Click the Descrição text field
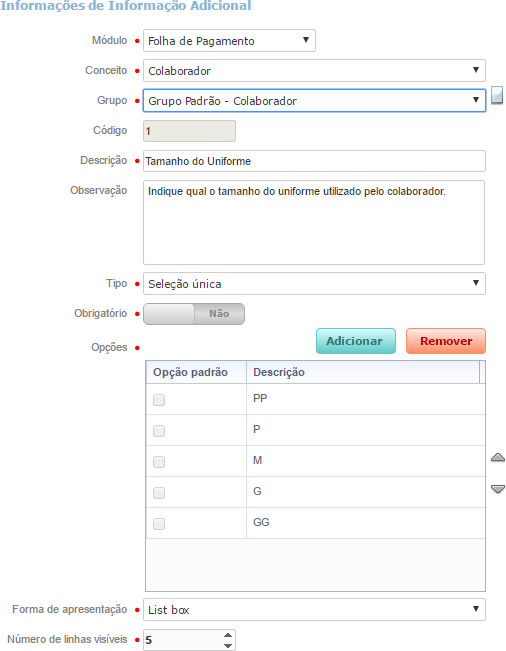The width and height of the screenshot is (506, 651). 314,161
